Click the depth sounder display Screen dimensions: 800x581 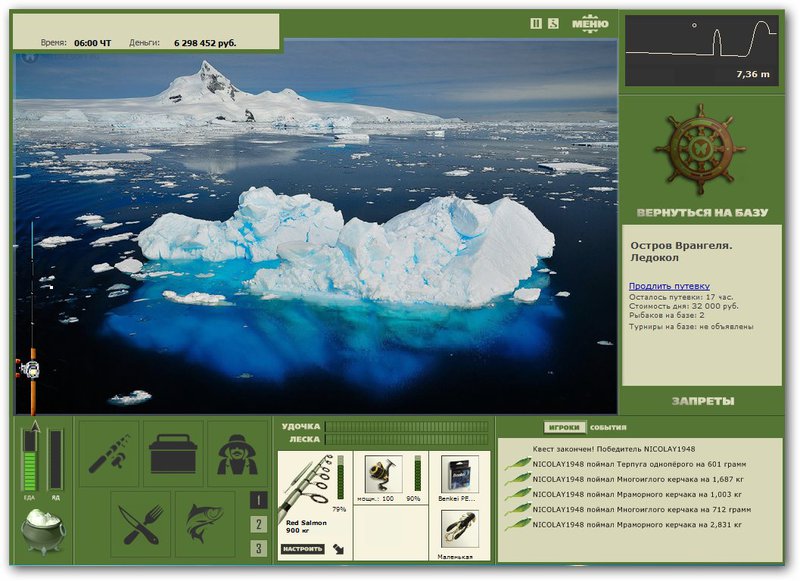(702, 50)
